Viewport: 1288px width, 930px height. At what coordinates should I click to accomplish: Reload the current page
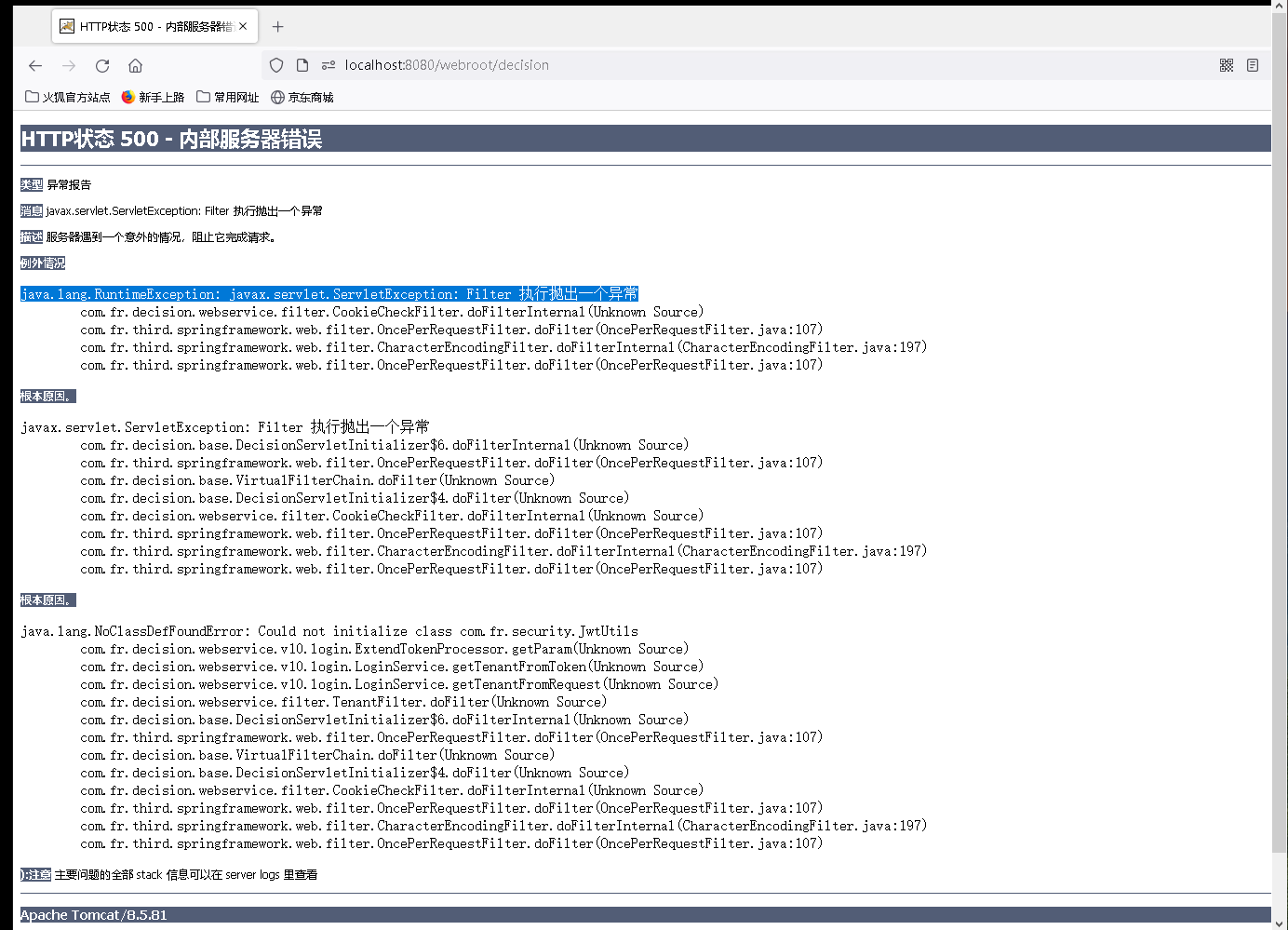(102, 65)
